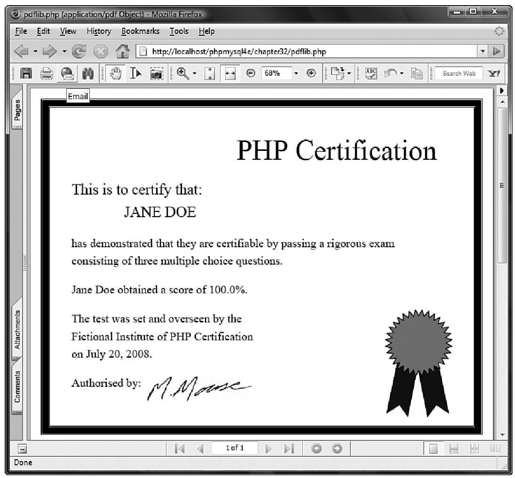
Task: Open the File menu
Action: [x=21, y=31]
